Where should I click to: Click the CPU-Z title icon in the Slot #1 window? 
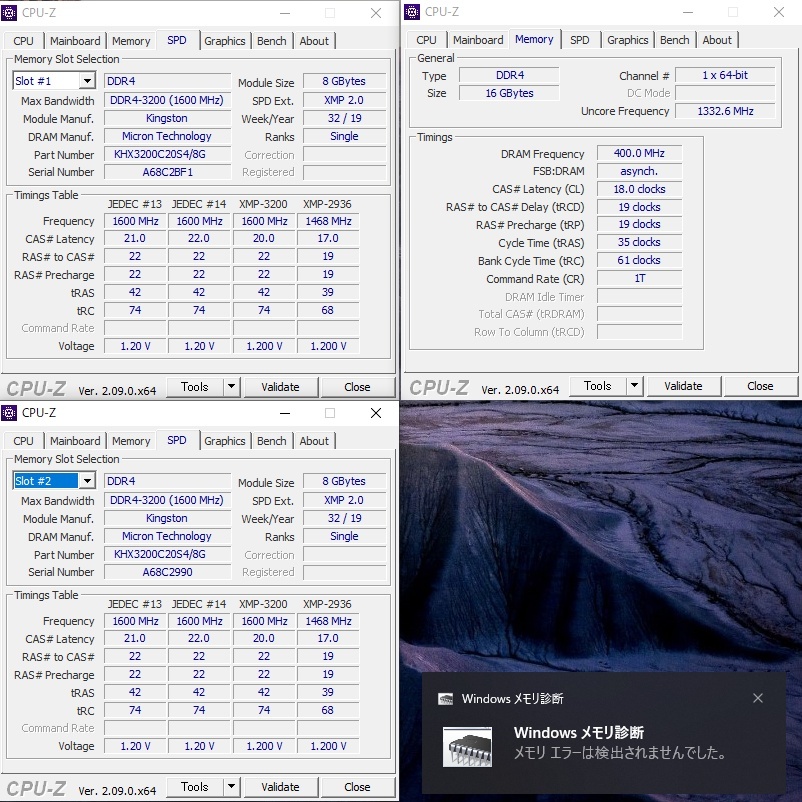(x=9, y=13)
